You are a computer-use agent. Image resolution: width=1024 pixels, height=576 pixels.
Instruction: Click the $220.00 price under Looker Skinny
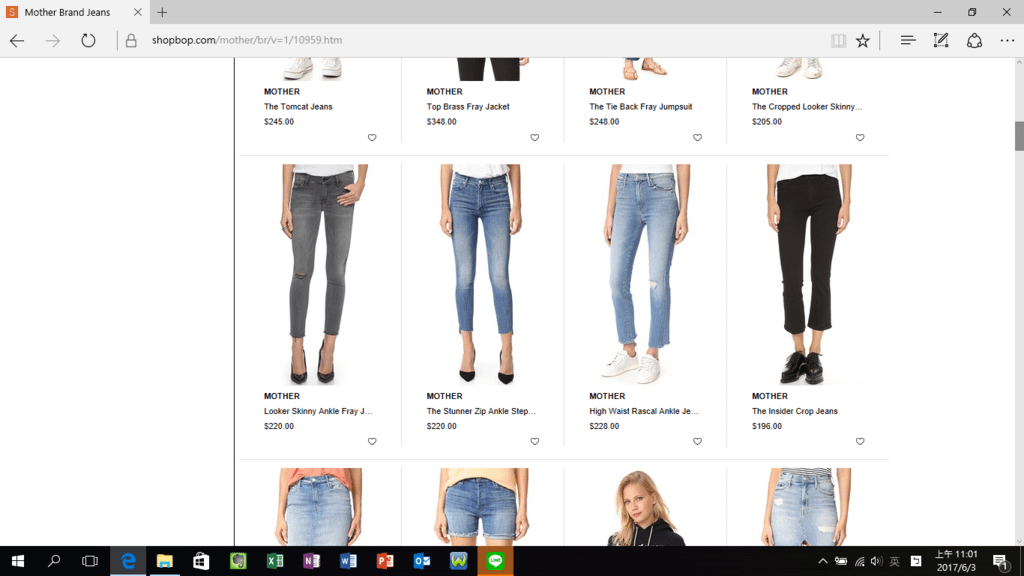(279, 426)
